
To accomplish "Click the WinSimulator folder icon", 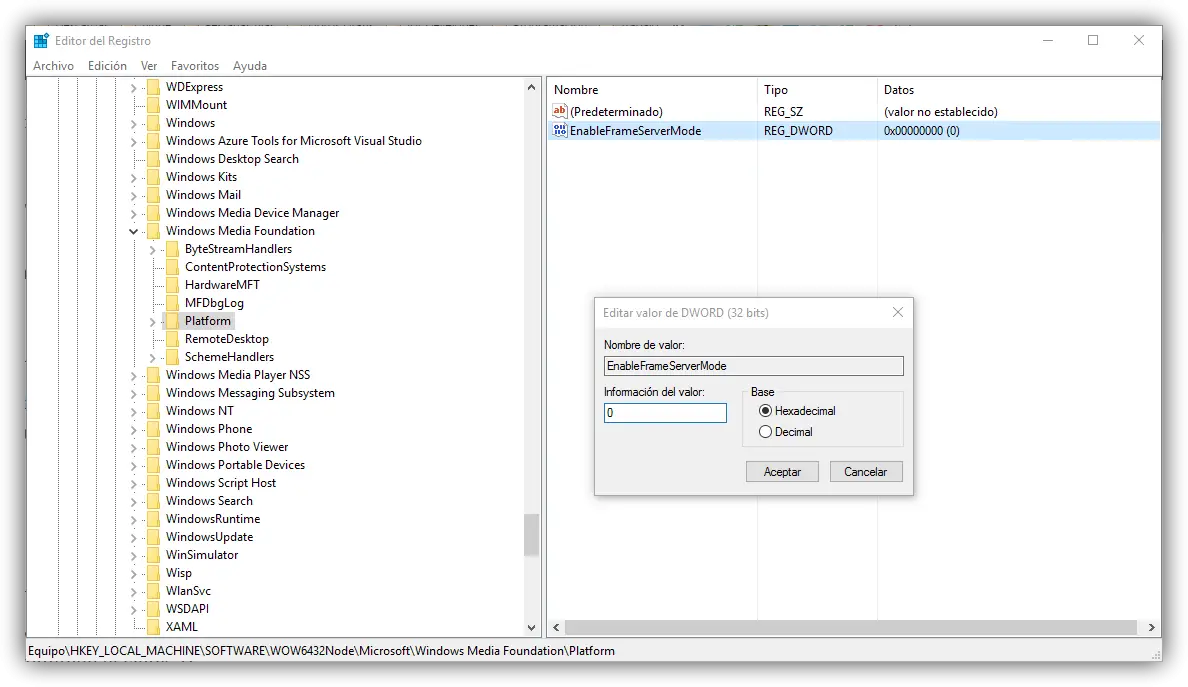I will tap(154, 554).
